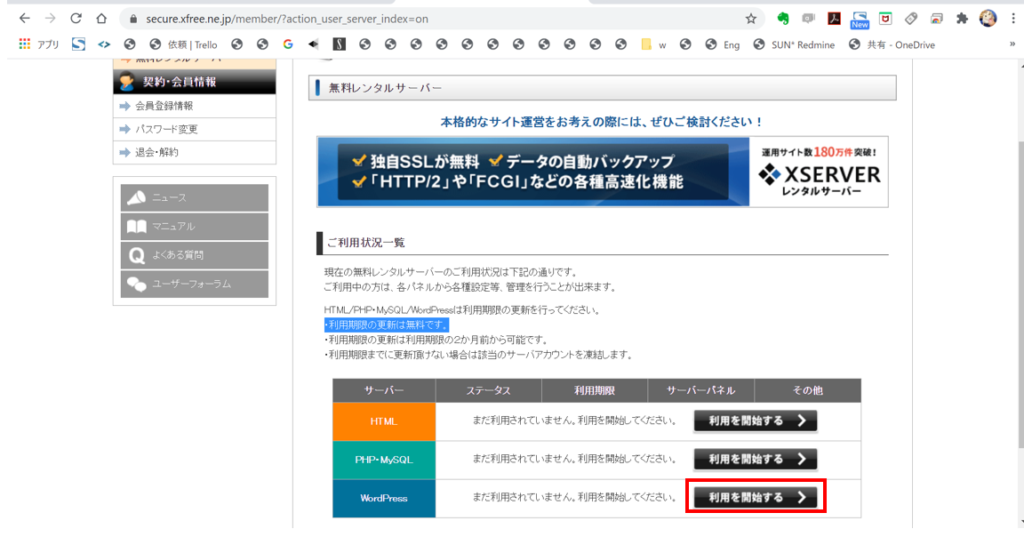The image size is (1024, 553).
Task: Click the user forum speech bubbles icon
Action: pyautogui.click(x=136, y=284)
